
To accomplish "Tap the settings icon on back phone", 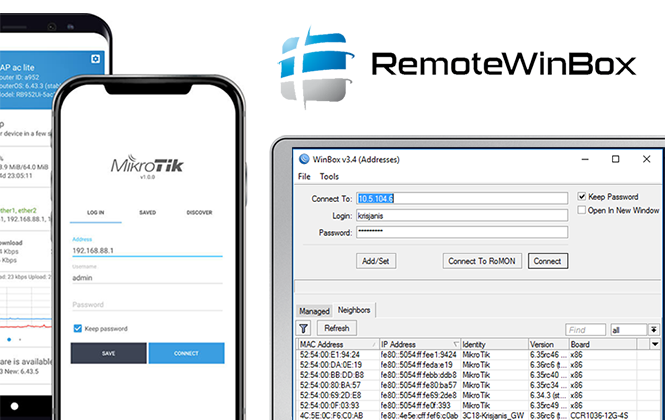I will coord(97,59).
